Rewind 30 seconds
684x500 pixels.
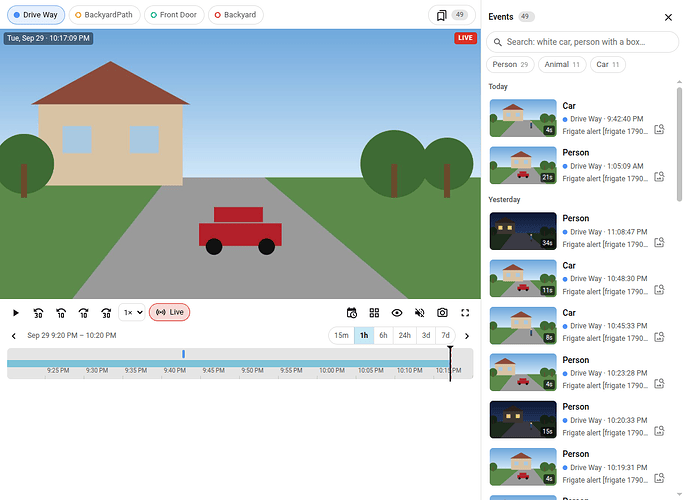(38, 312)
